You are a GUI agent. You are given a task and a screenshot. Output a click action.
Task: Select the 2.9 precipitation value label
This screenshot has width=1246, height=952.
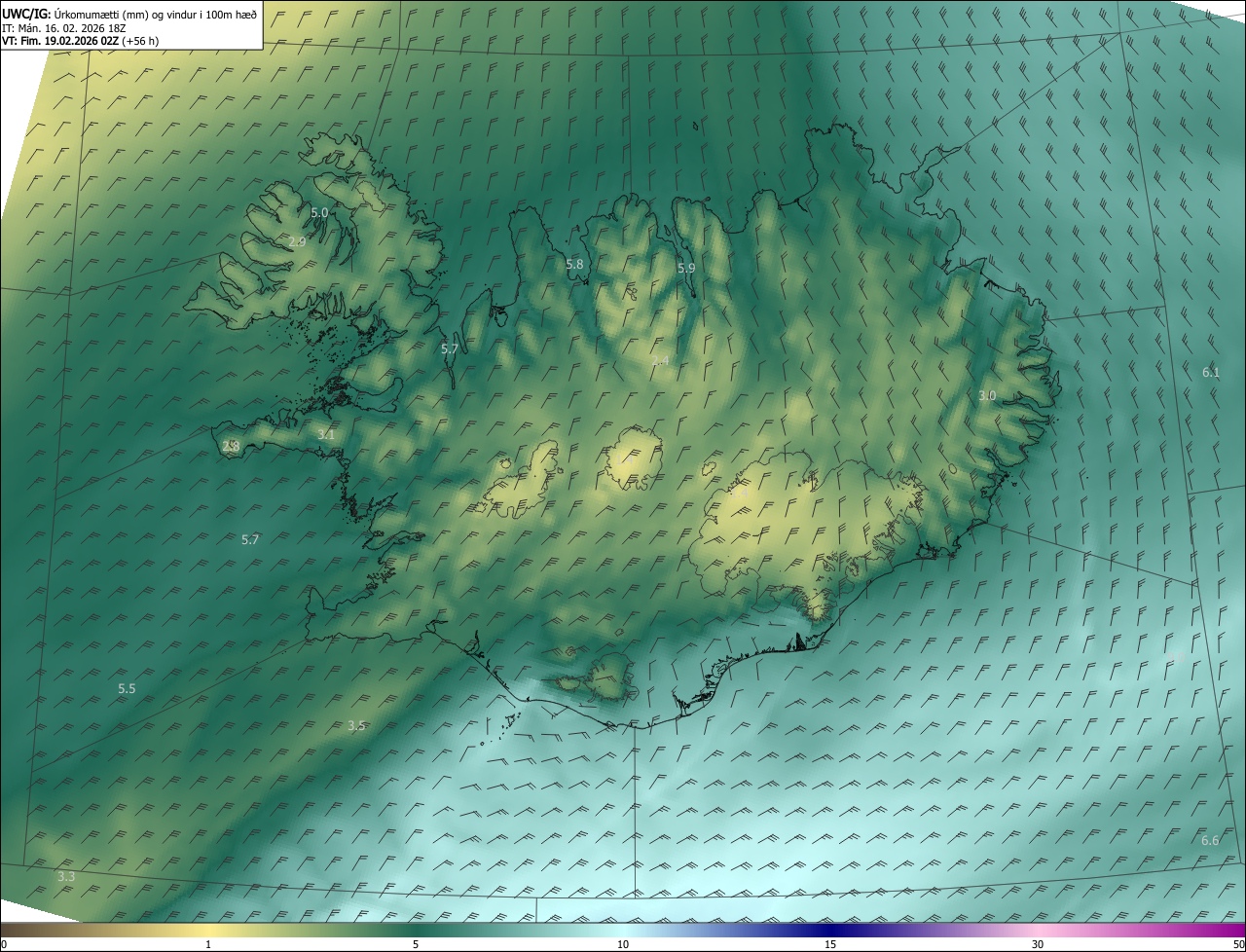pyautogui.click(x=298, y=241)
